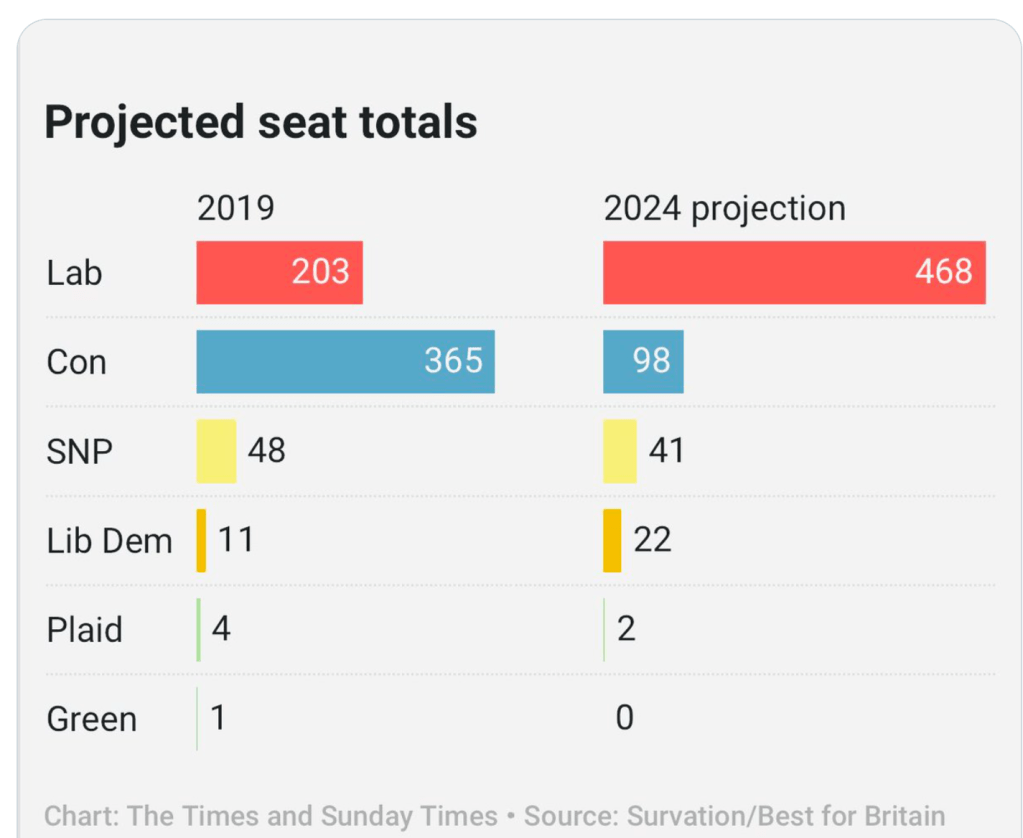Screen dimensions: 1023x838
Task: Click the Green 2024 projection value "0"
Action: point(624,718)
